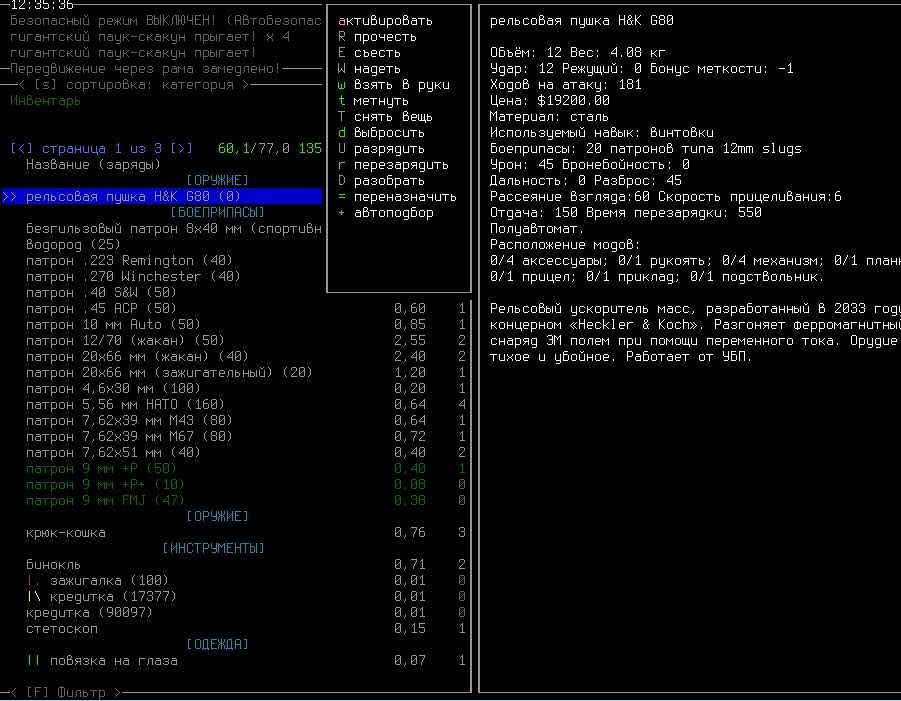Go to previous inventory page with [<]
This screenshot has width=901, height=701.
(x=21, y=149)
